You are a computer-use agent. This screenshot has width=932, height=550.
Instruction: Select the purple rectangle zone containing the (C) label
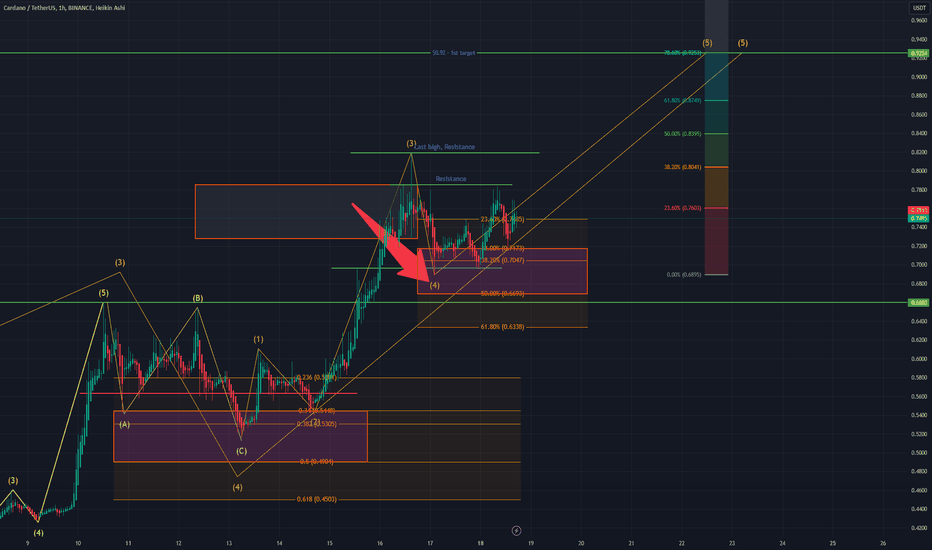point(240,436)
